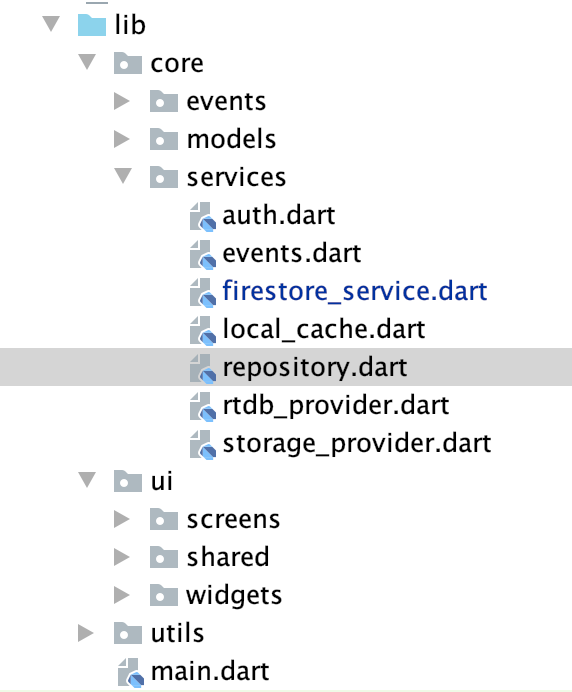Viewport: 572px width, 692px height.
Task: Open auth.dart file name
Action: (x=278, y=215)
